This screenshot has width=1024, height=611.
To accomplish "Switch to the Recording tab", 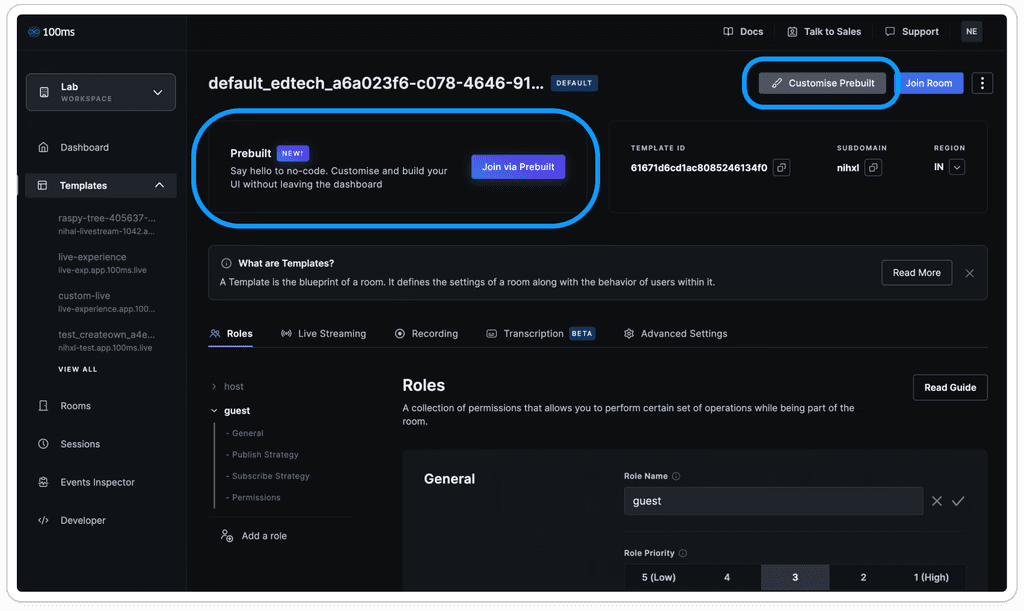I will [426, 334].
